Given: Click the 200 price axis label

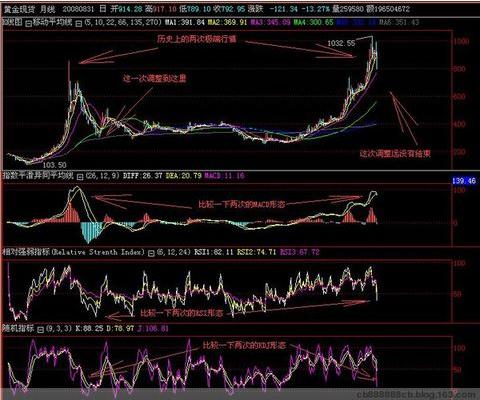Looking at the screenshot, I should pyautogui.click(x=459, y=152).
